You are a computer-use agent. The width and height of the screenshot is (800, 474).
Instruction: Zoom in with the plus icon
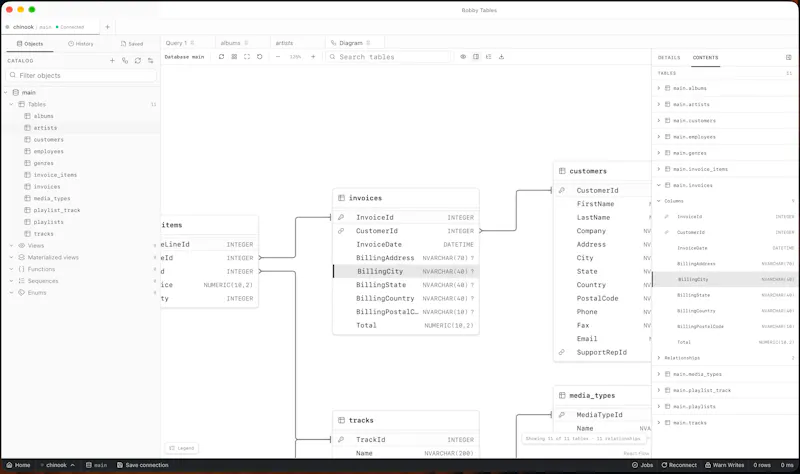pyautogui.click(x=313, y=57)
